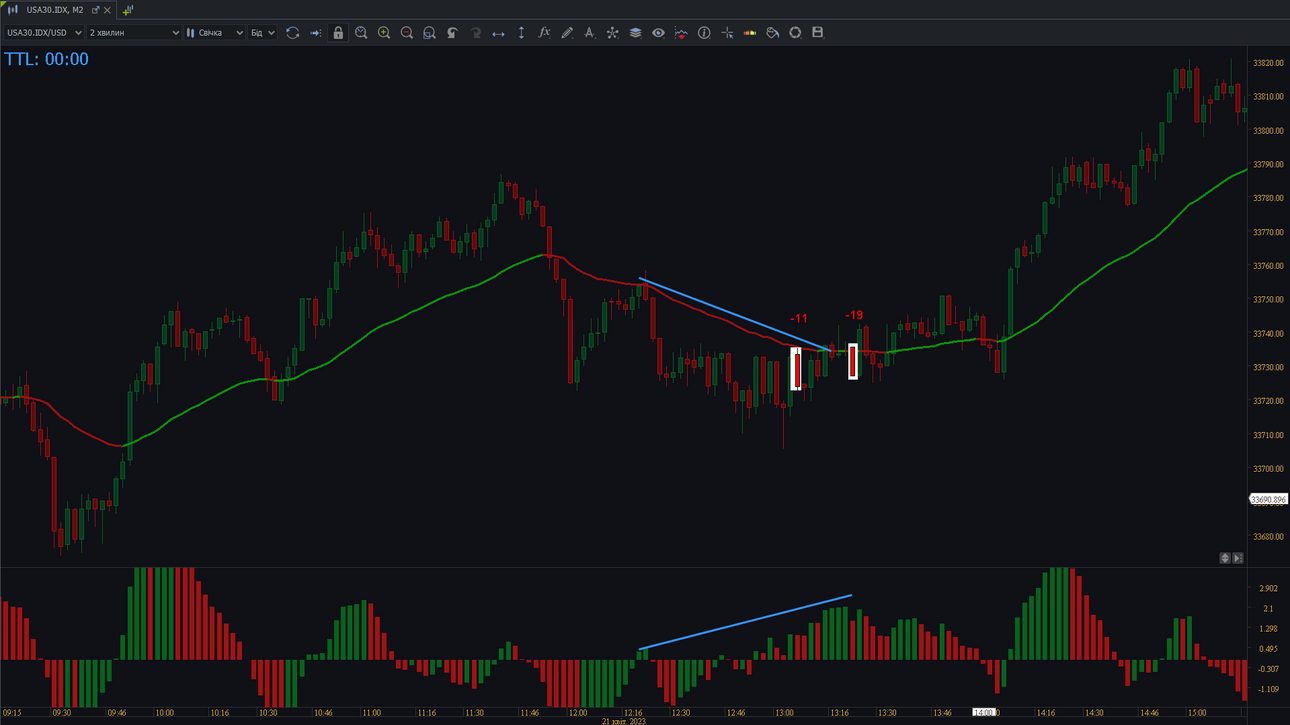Open the USA30.IDX/USD instrument dropdown
The width and height of the screenshot is (1290, 725).
(44, 33)
